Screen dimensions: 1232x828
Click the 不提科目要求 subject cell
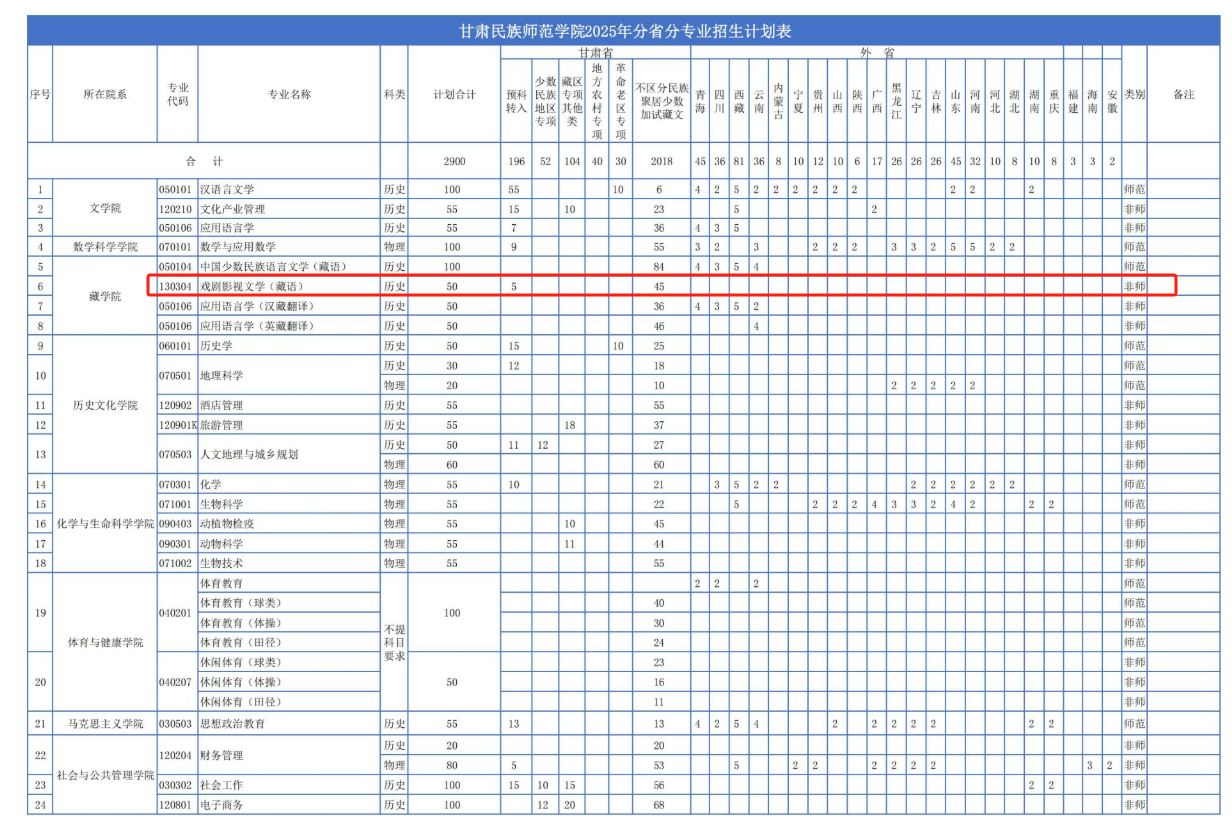[x=394, y=642]
